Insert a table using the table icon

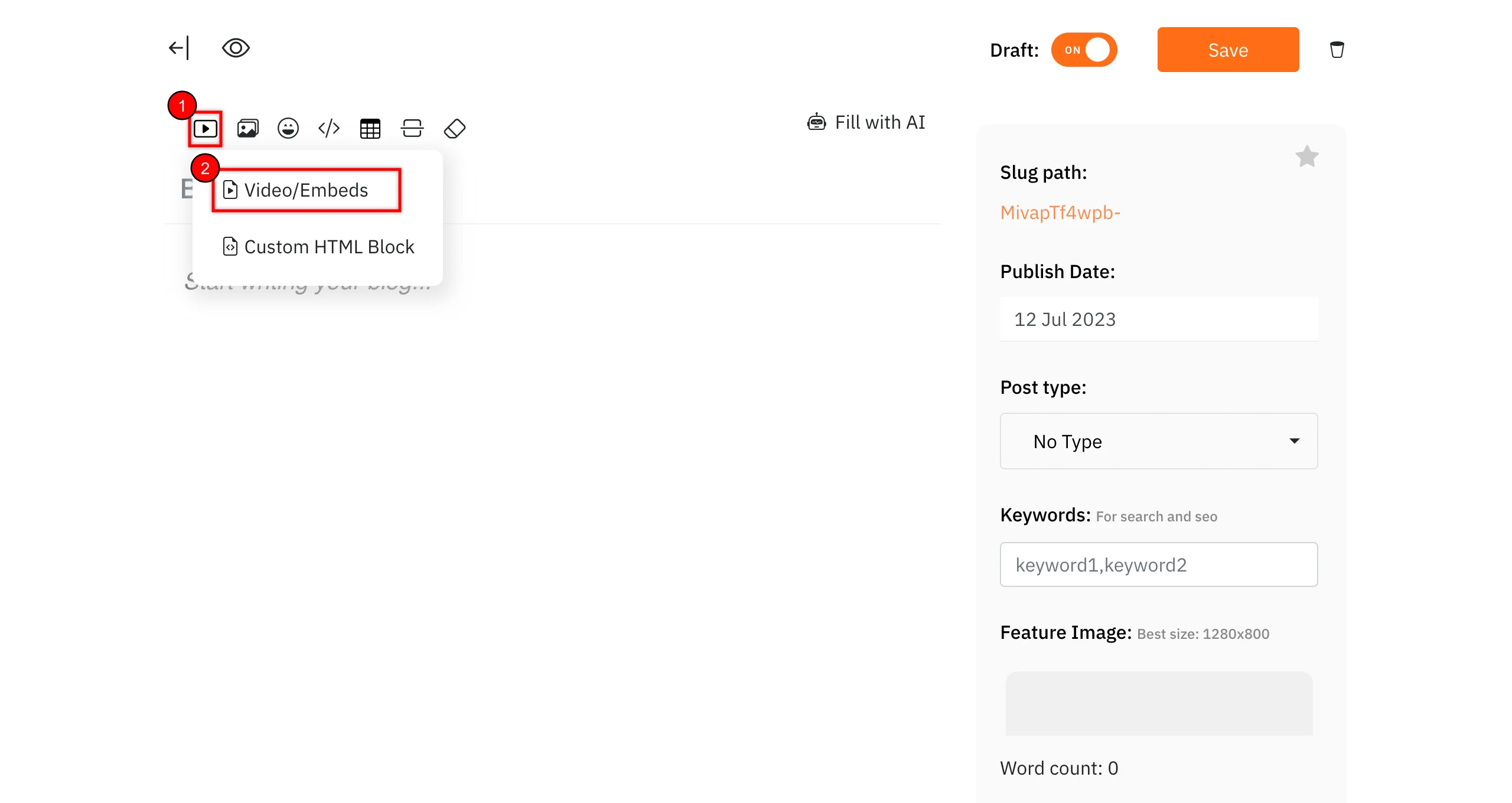370,128
